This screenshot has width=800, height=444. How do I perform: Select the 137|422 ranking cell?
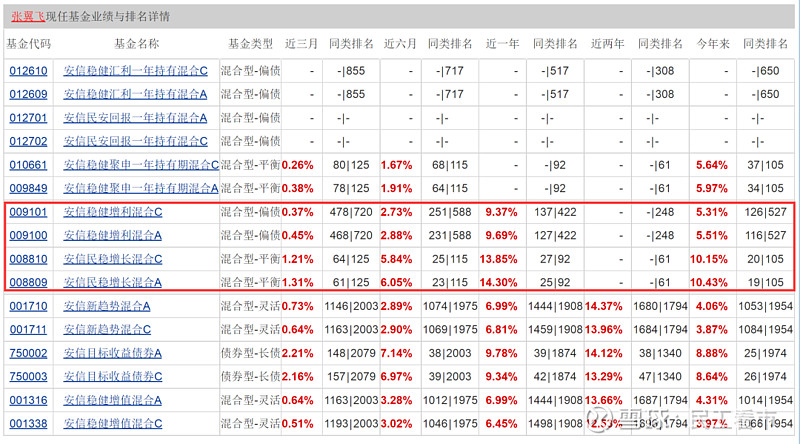555,212
